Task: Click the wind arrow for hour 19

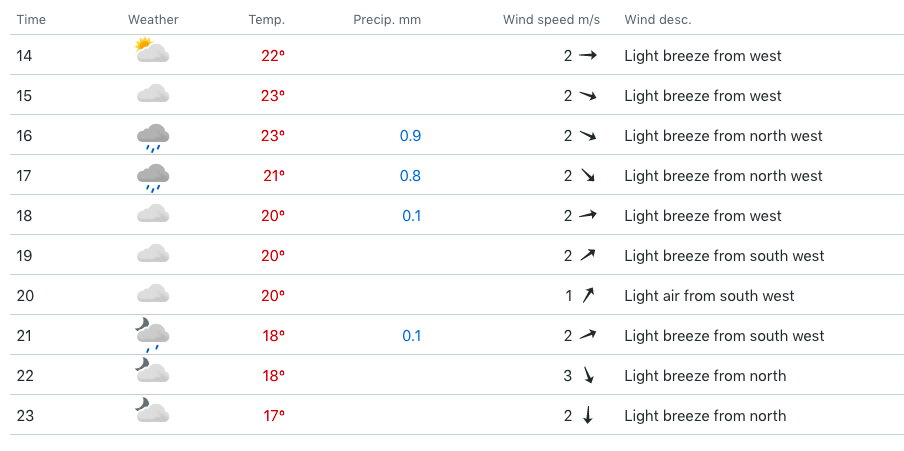Action: click(x=587, y=255)
